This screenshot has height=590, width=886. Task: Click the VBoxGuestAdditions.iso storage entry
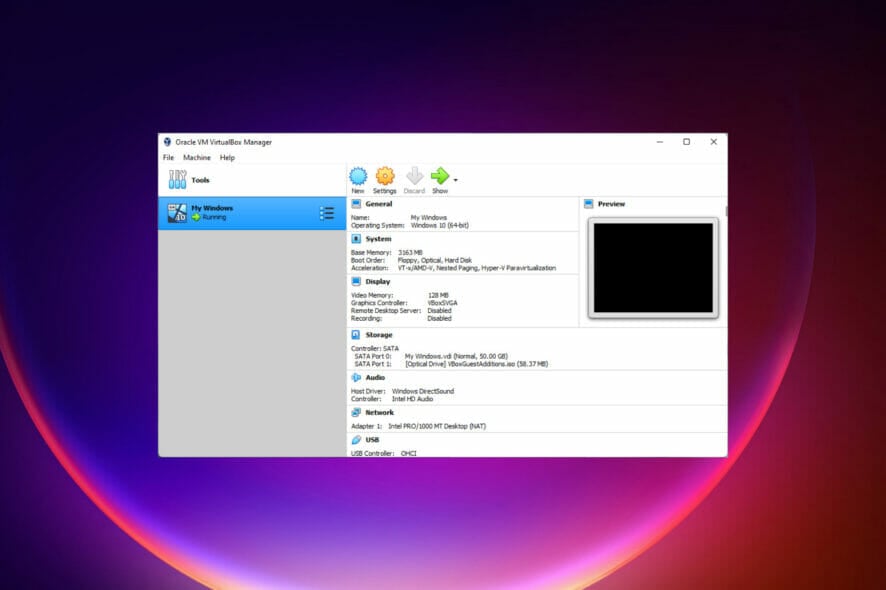476,363
